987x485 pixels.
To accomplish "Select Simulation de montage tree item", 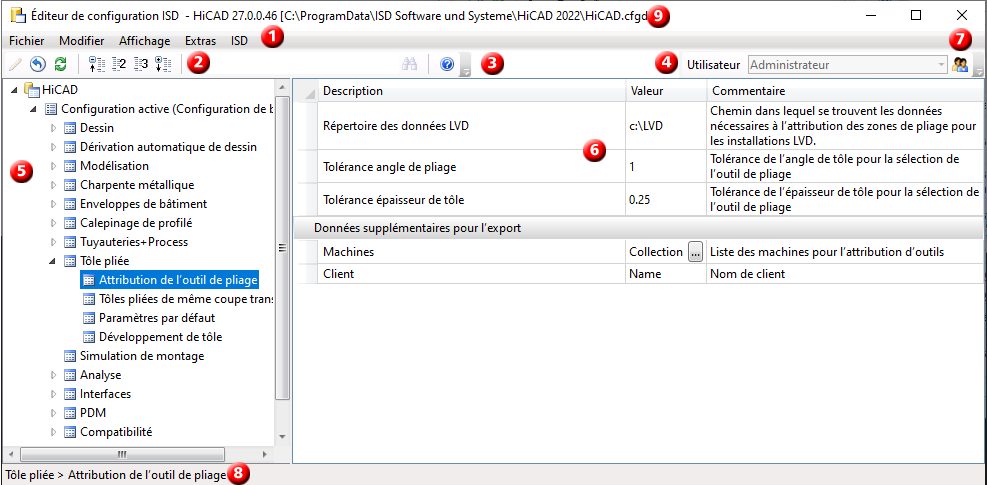I will pos(133,356).
